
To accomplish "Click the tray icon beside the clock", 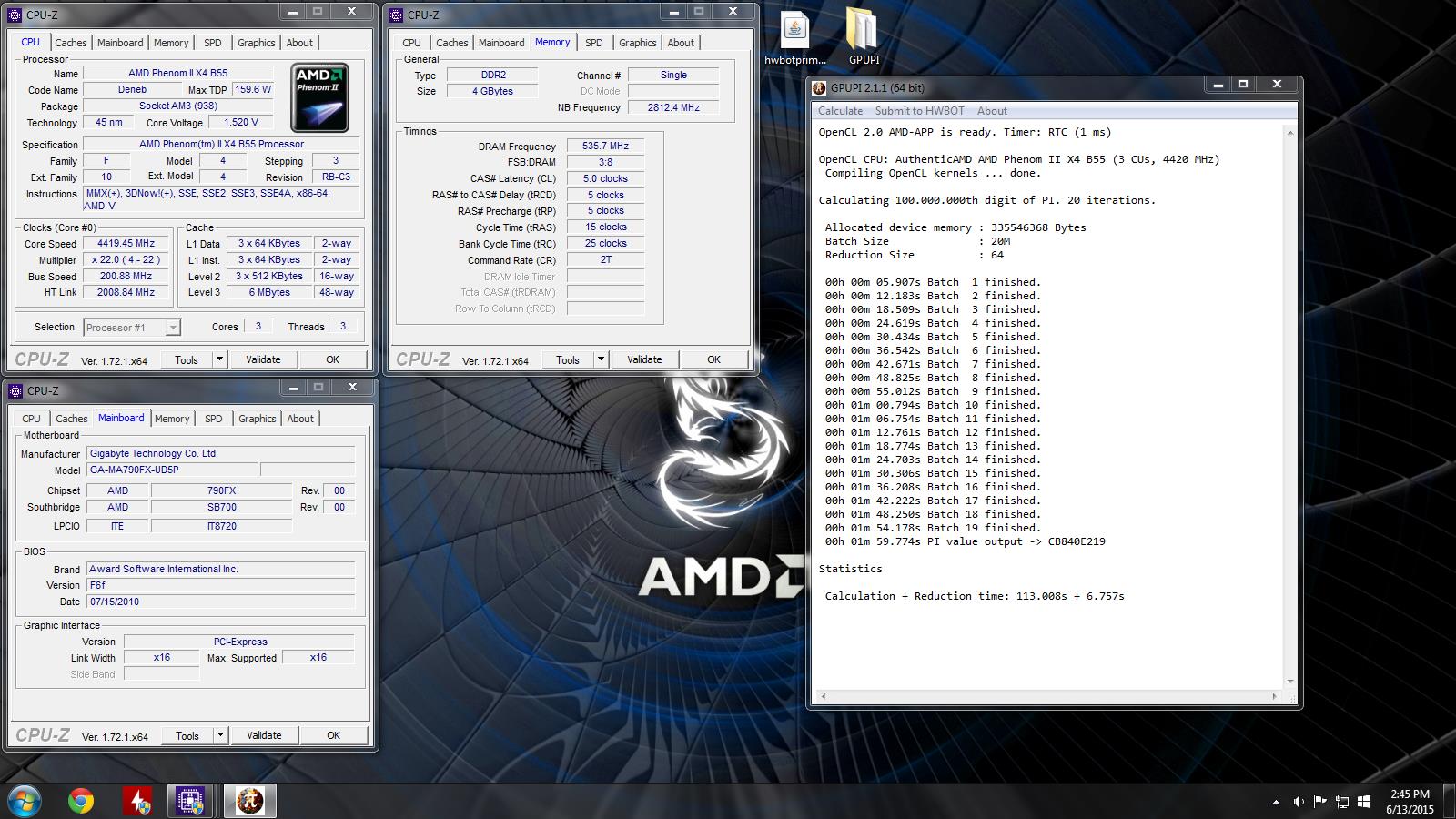I will [1364, 802].
